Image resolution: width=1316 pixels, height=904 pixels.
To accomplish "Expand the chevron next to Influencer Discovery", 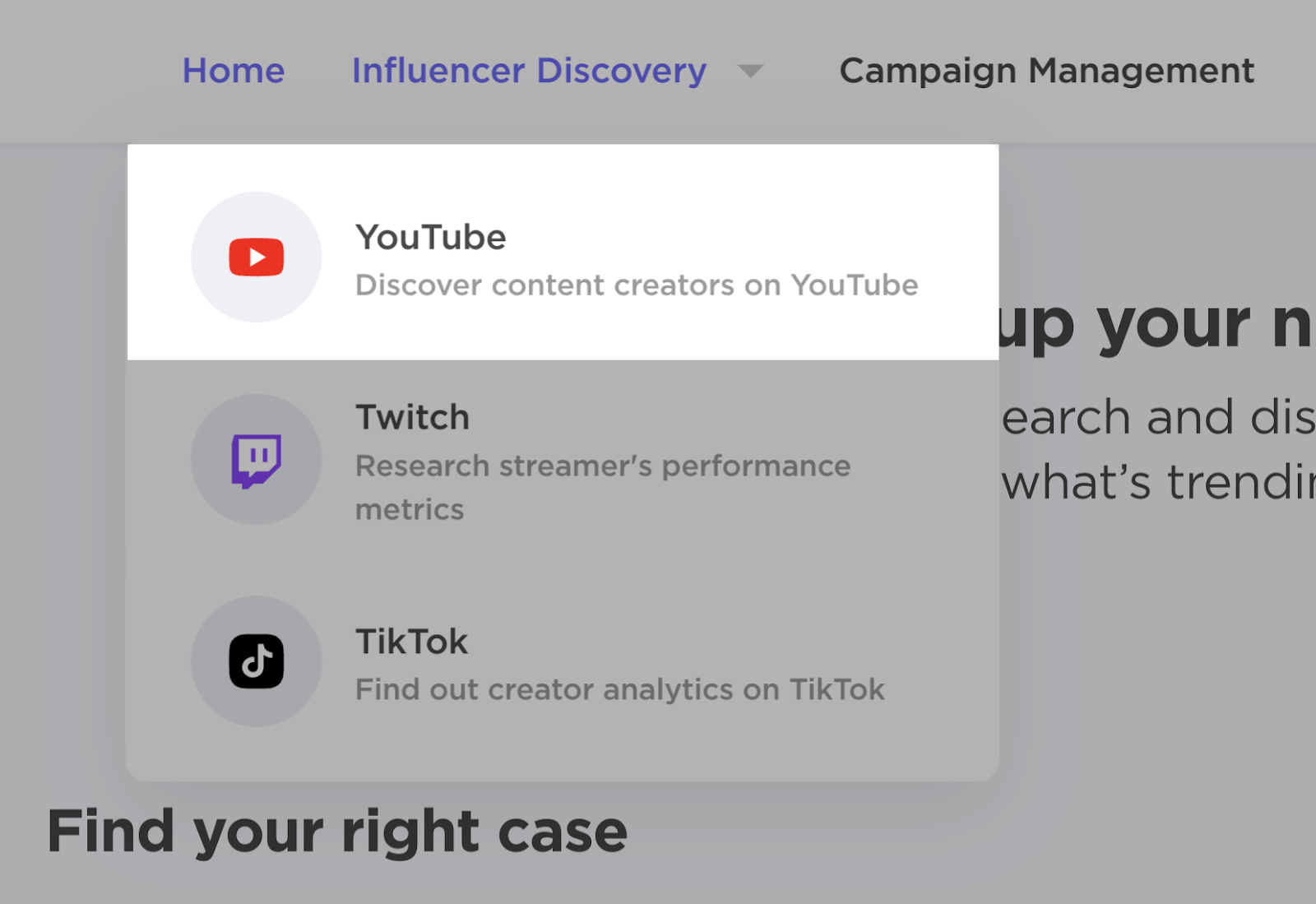I will click(751, 72).
